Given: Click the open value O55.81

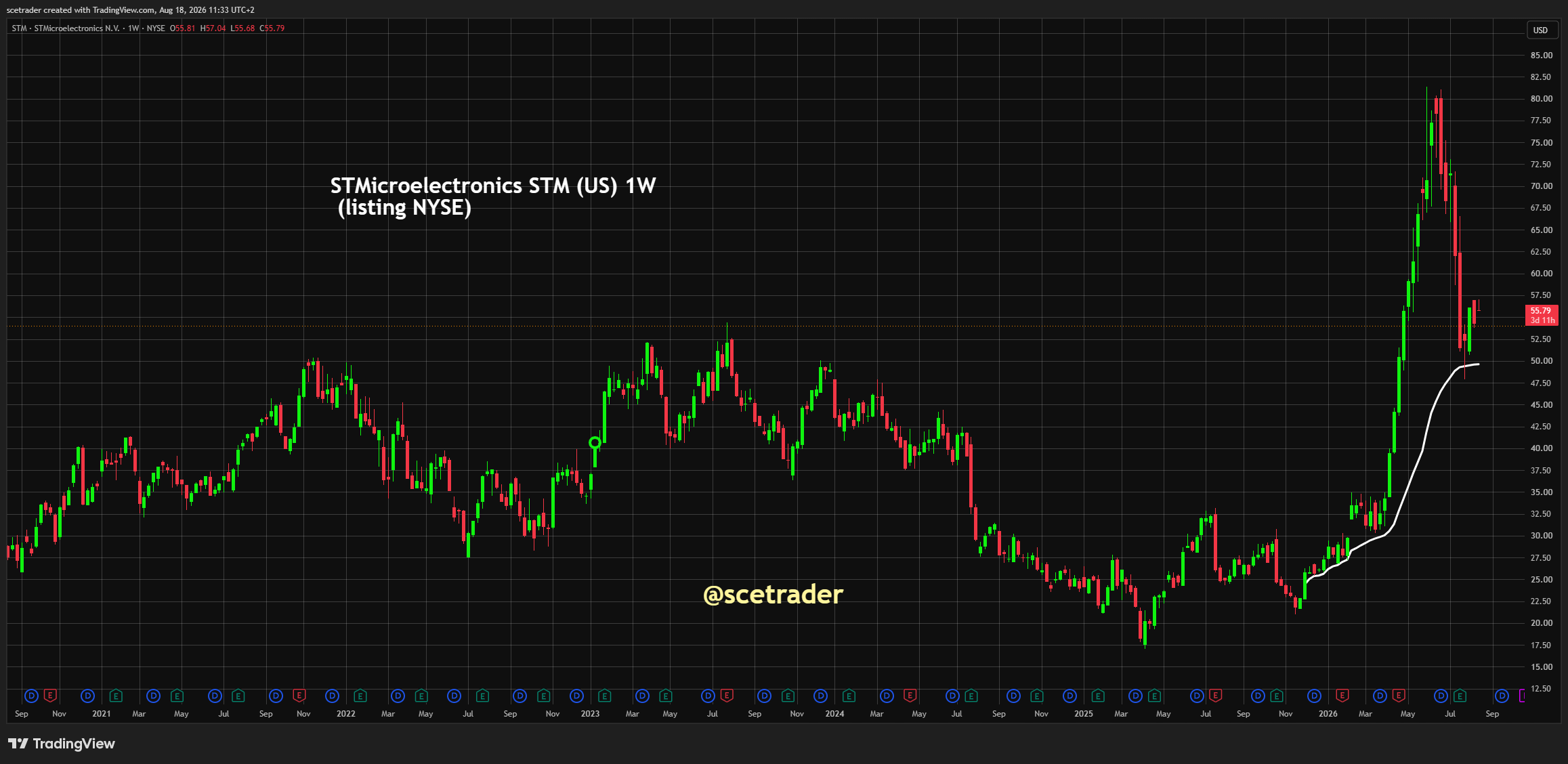Looking at the screenshot, I should pyautogui.click(x=182, y=28).
